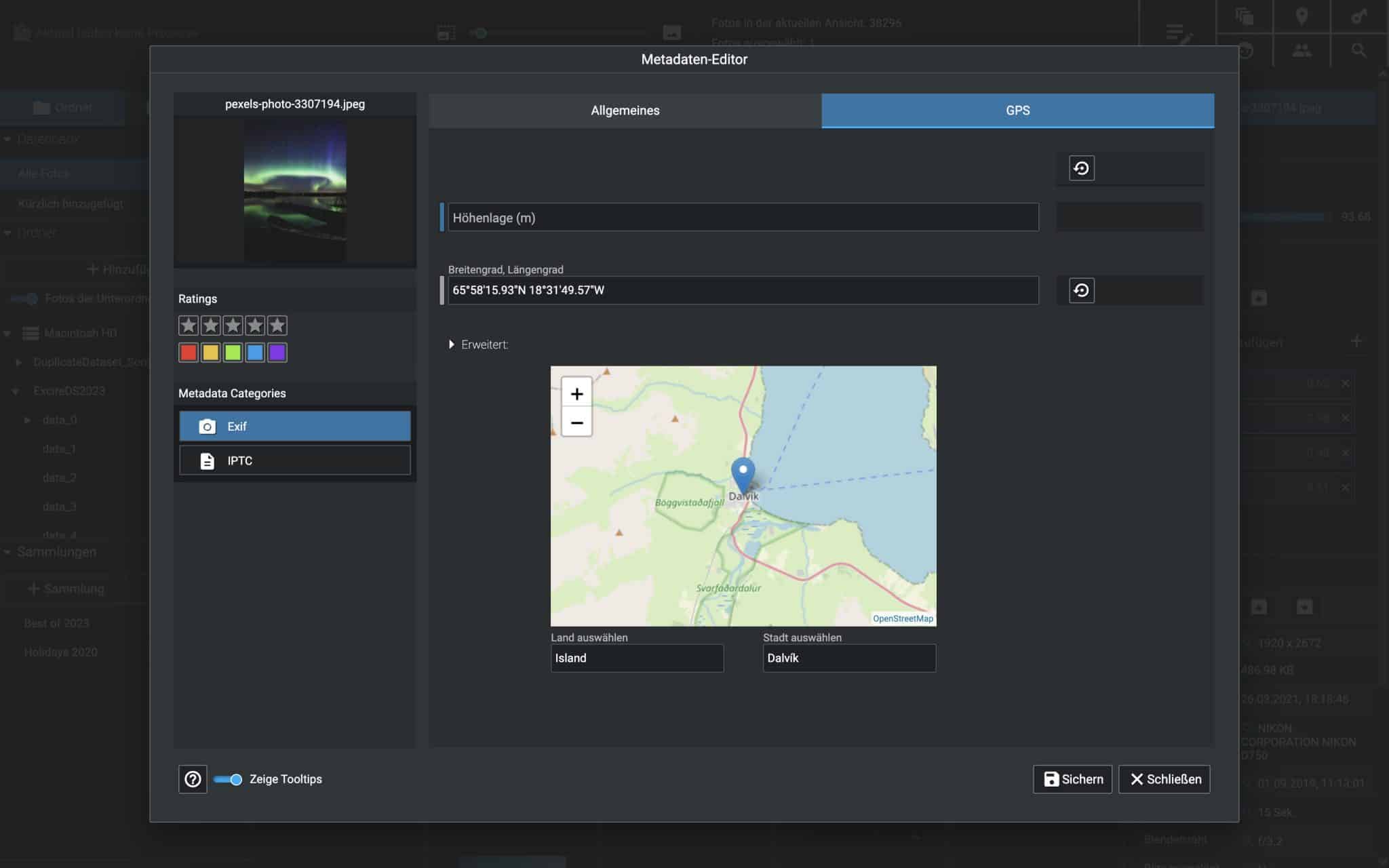Switch to the Allgemeines tab

(625, 111)
